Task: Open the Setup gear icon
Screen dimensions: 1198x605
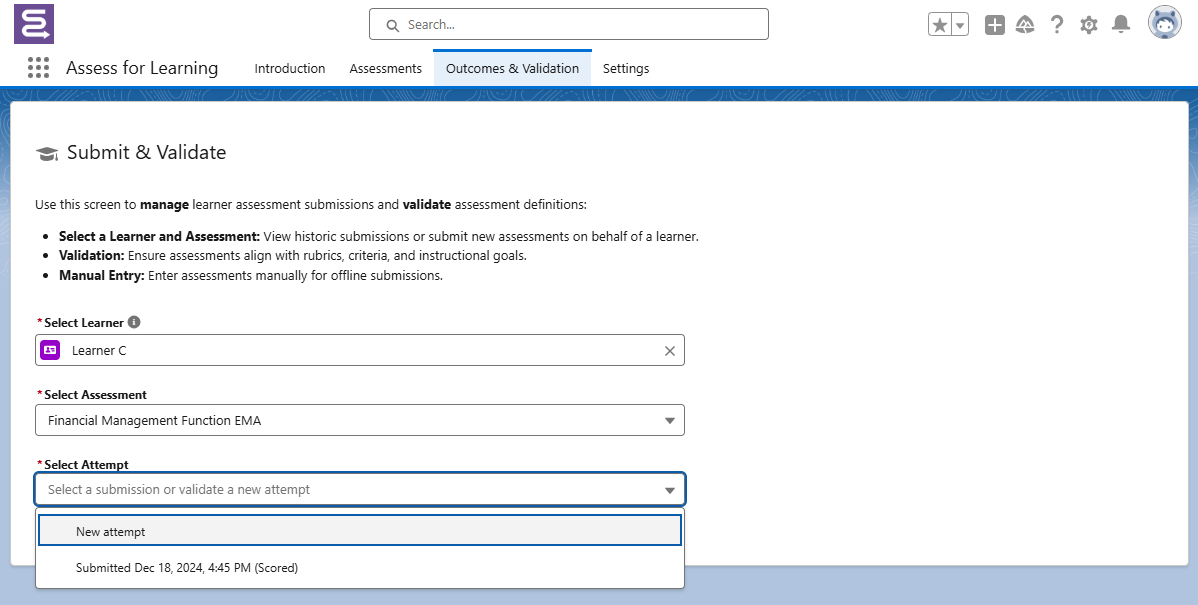Action: pyautogui.click(x=1089, y=25)
